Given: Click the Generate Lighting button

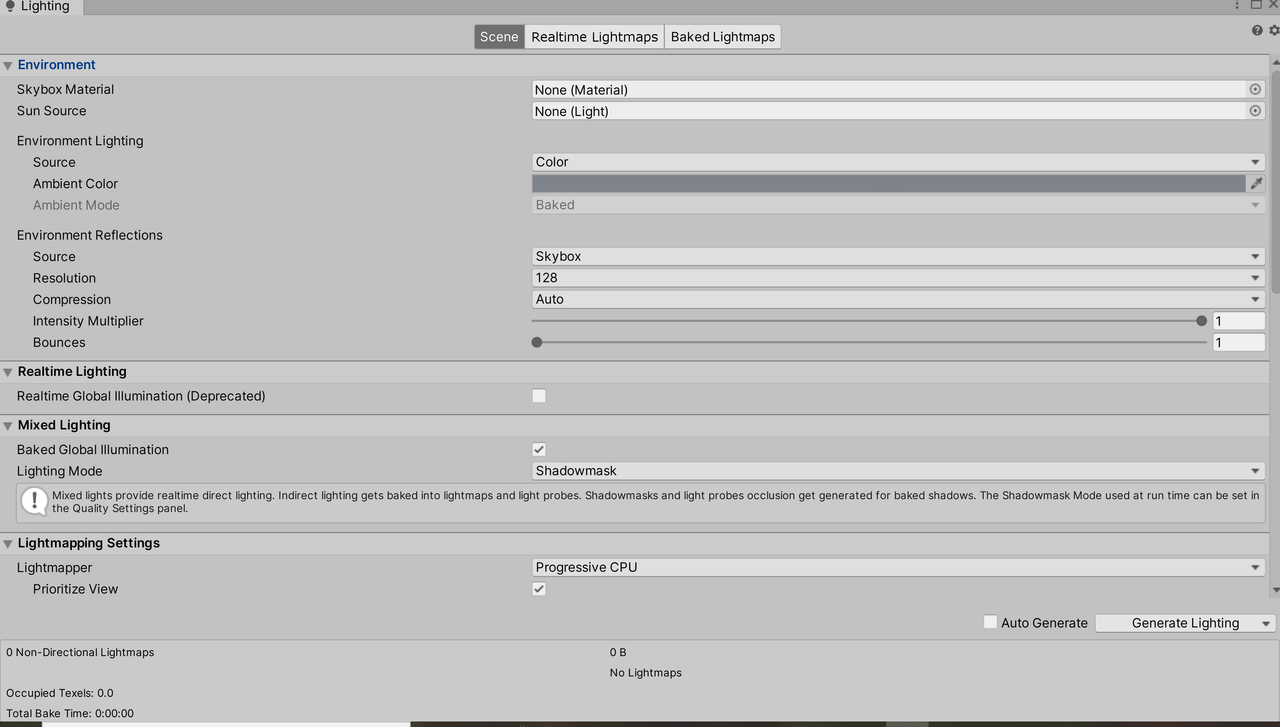Looking at the screenshot, I should coord(1177,622).
